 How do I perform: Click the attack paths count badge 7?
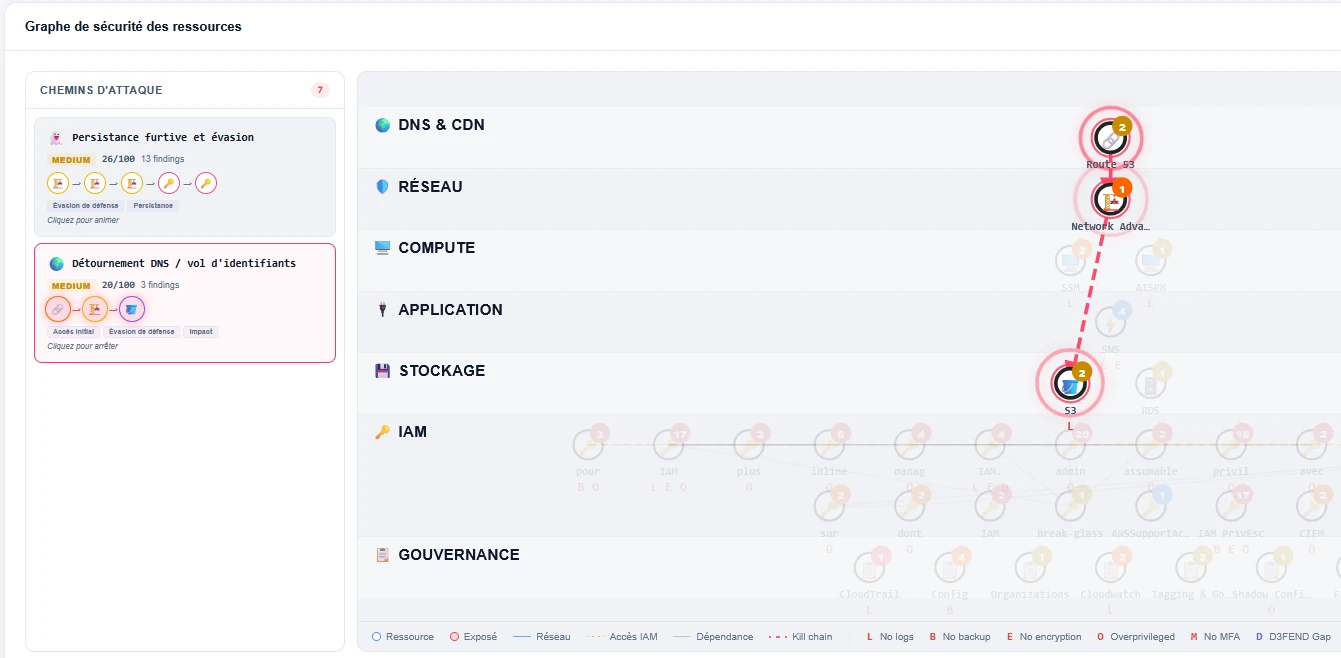[320, 90]
